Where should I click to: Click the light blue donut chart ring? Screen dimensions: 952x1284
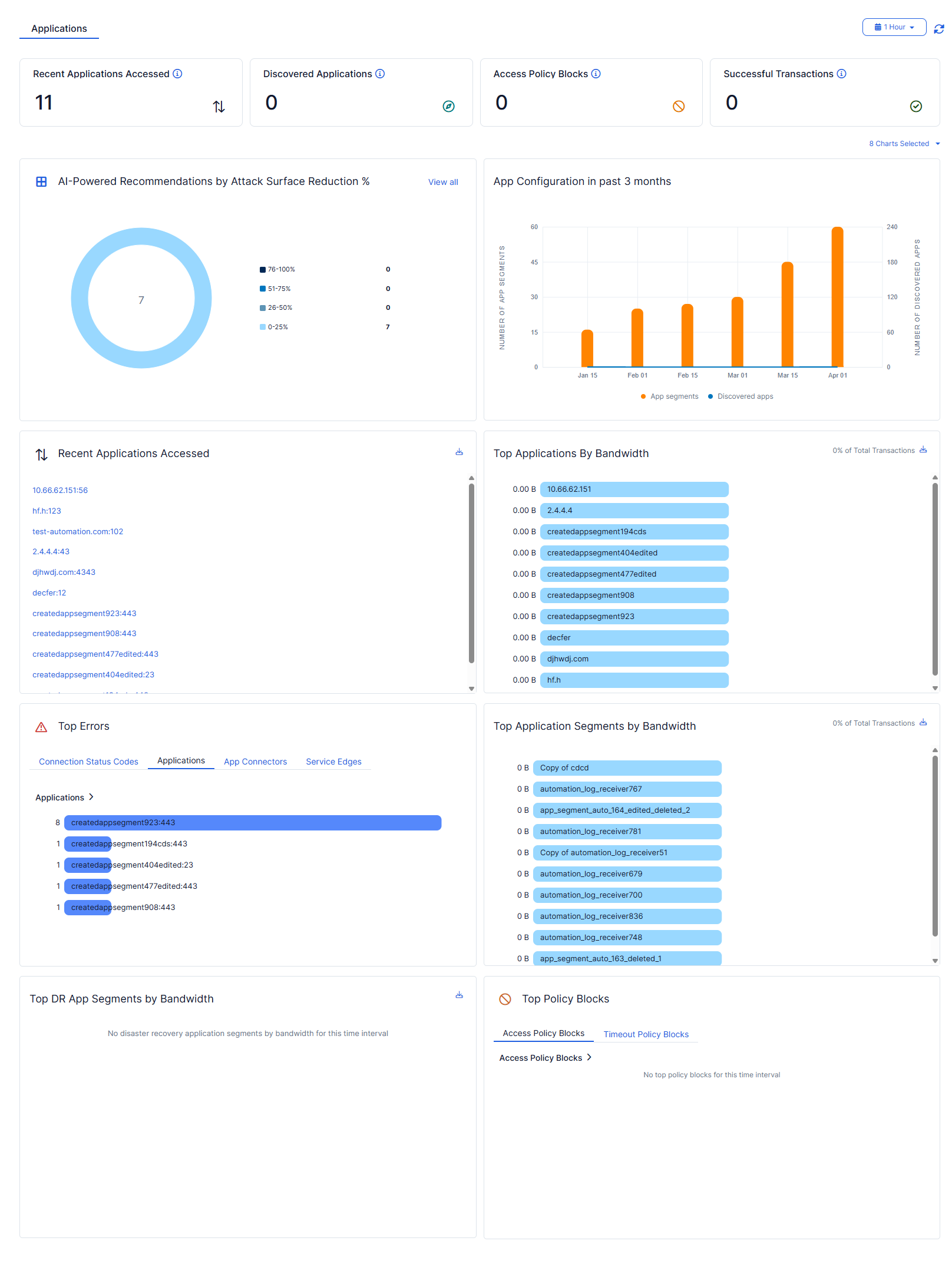click(x=141, y=236)
